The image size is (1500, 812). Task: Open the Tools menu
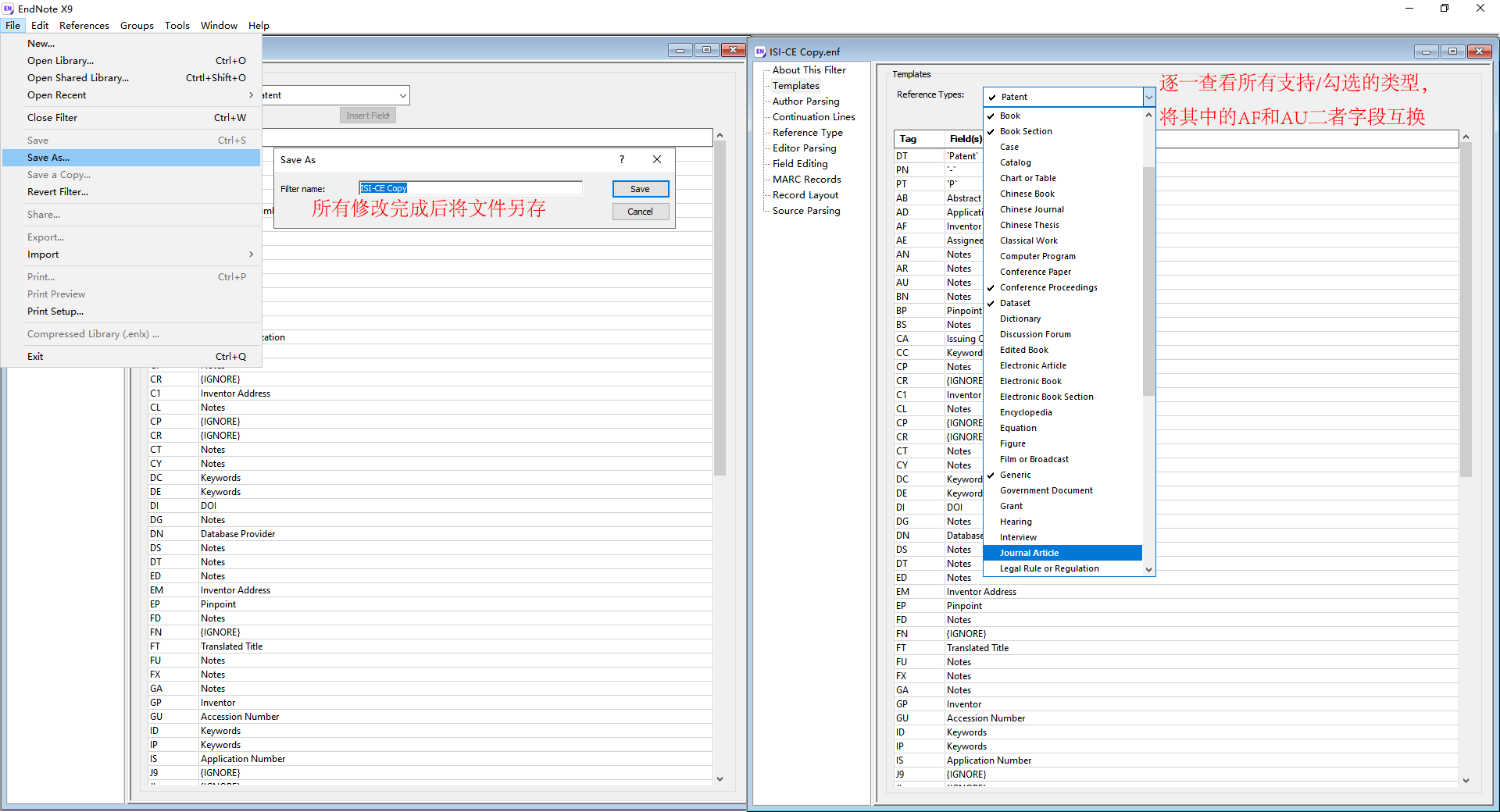pyautogui.click(x=177, y=25)
